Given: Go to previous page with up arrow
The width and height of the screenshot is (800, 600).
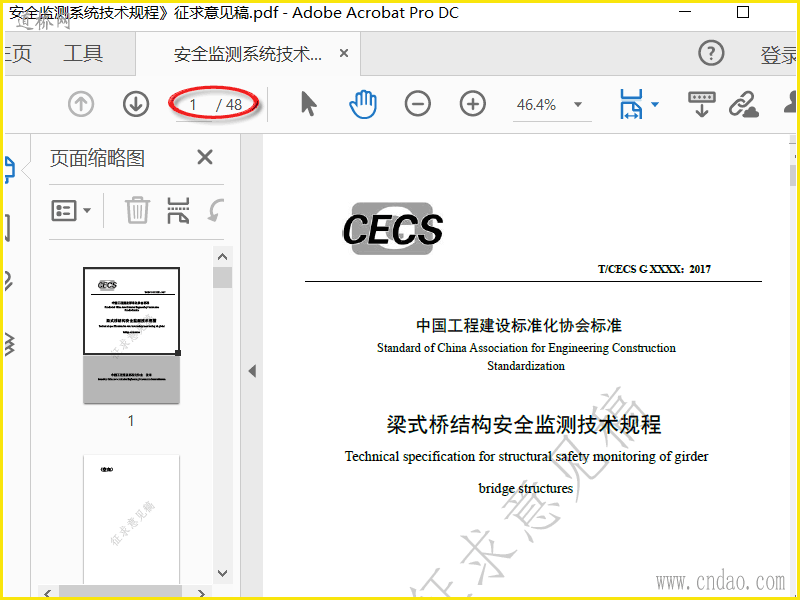Looking at the screenshot, I should (81, 105).
